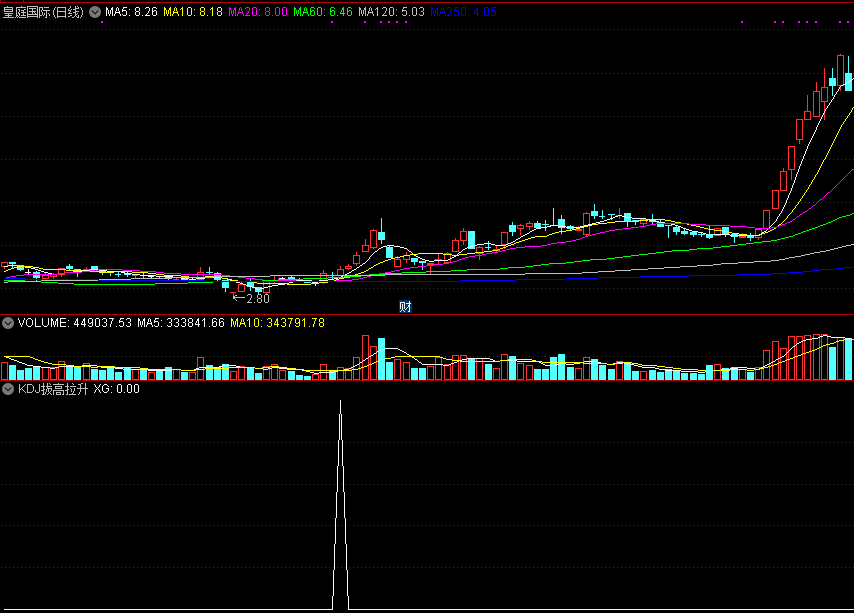Expand the main chart indicator dropdown arrow

click(x=95, y=12)
